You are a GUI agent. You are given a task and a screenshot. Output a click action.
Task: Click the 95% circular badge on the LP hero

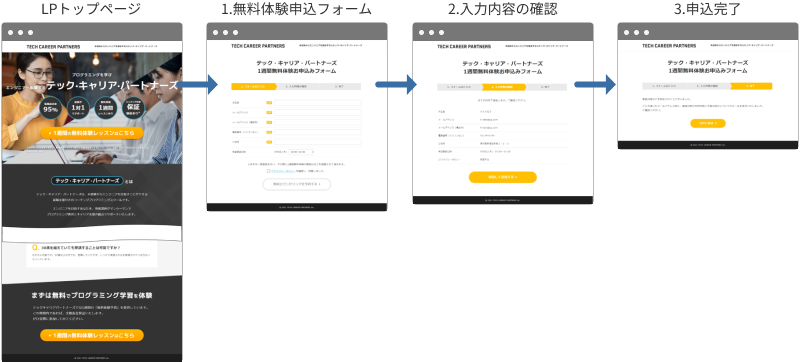51,108
